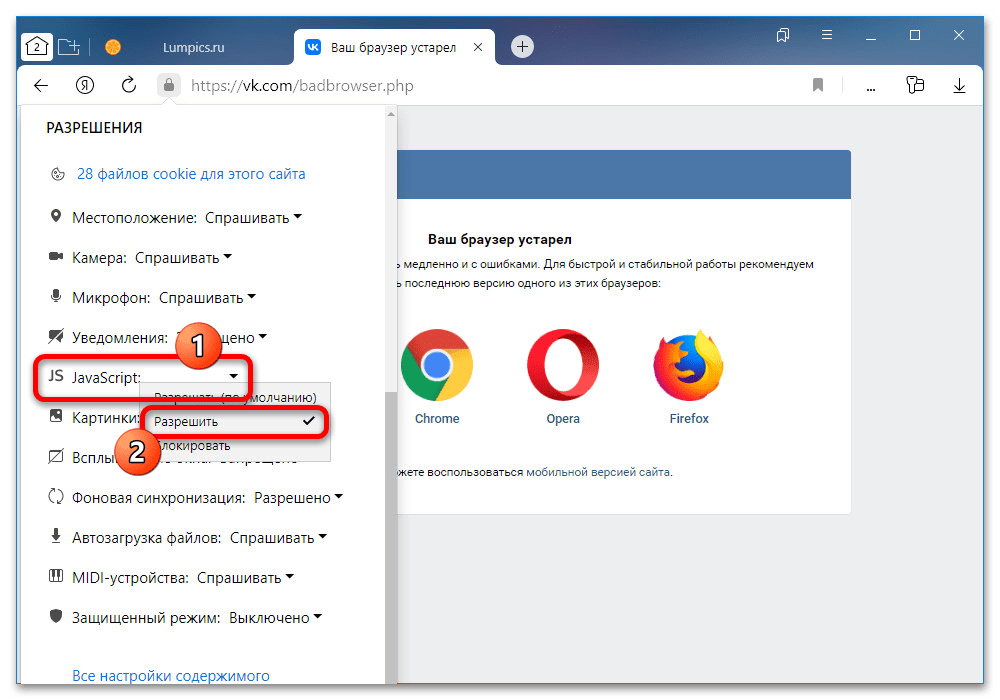The height and width of the screenshot is (700, 1000).
Task: Open 'Все настройки содержимого' link
Action: pyautogui.click(x=171, y=676)
